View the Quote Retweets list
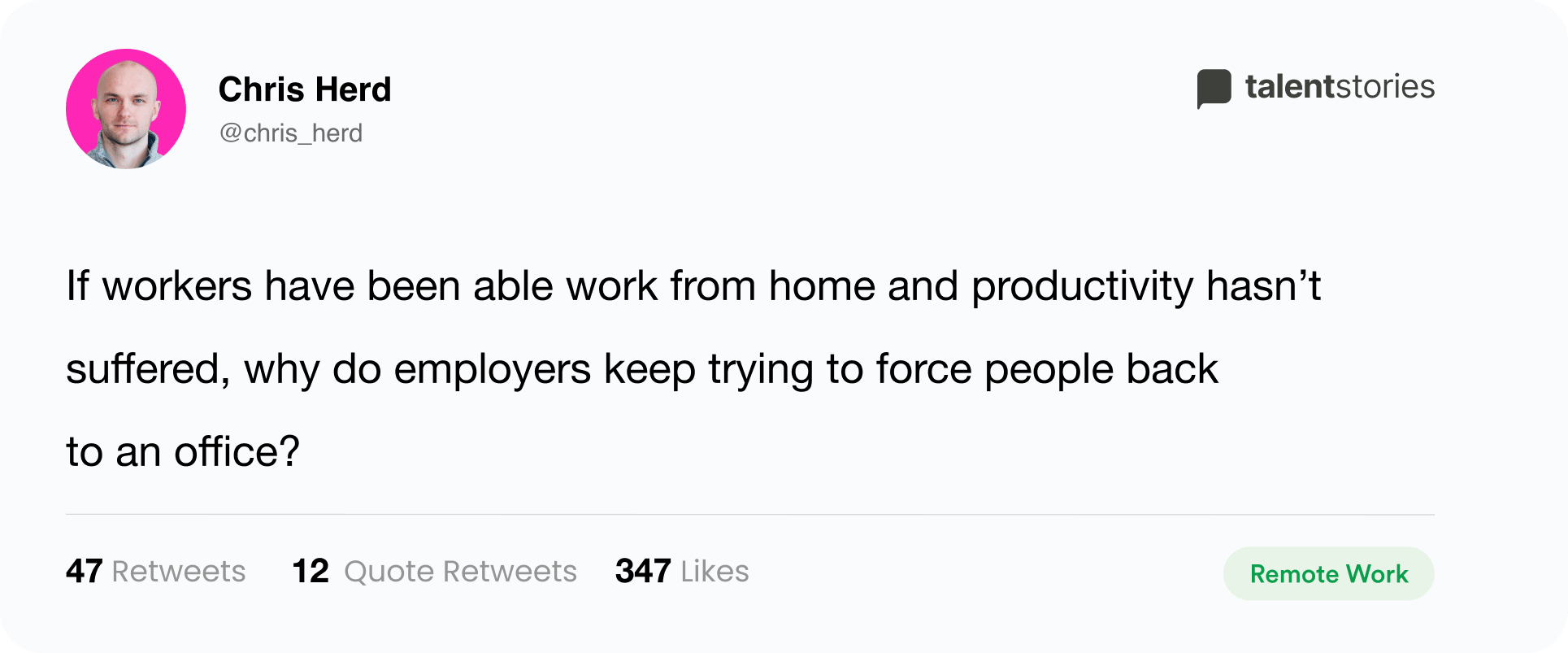 (460, 571)
